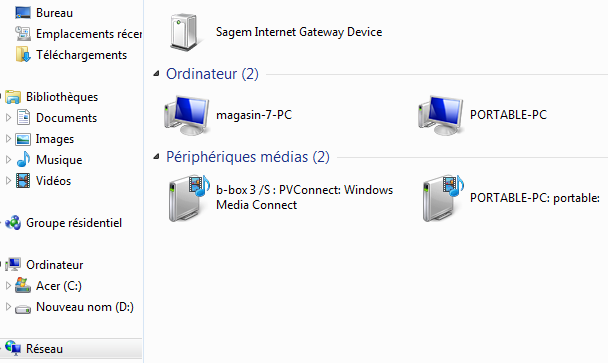Screen dimensions: 608x363
Task: Select the Acer (C:) drive
Action: point(59,286)
